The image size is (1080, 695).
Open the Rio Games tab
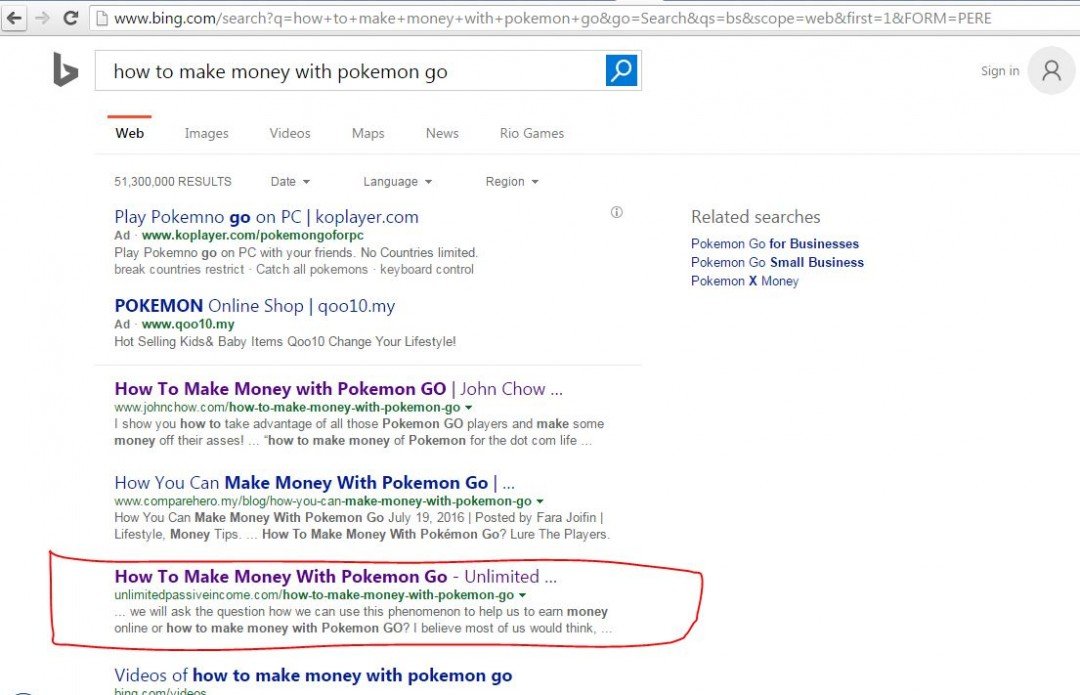click(x=532, y=133)
